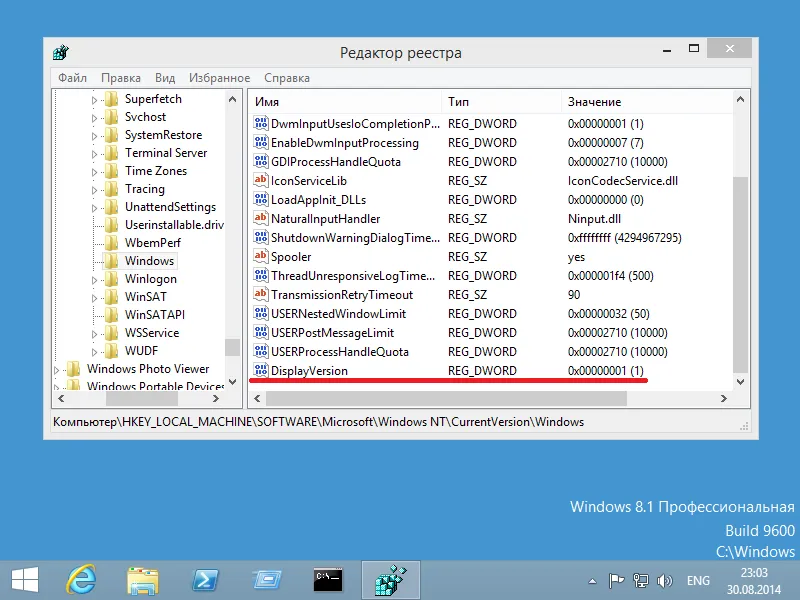The width and height of the screenshot is (800, 600).
Task: Select the Terminal Server key in tree
Action: (166, 153)
